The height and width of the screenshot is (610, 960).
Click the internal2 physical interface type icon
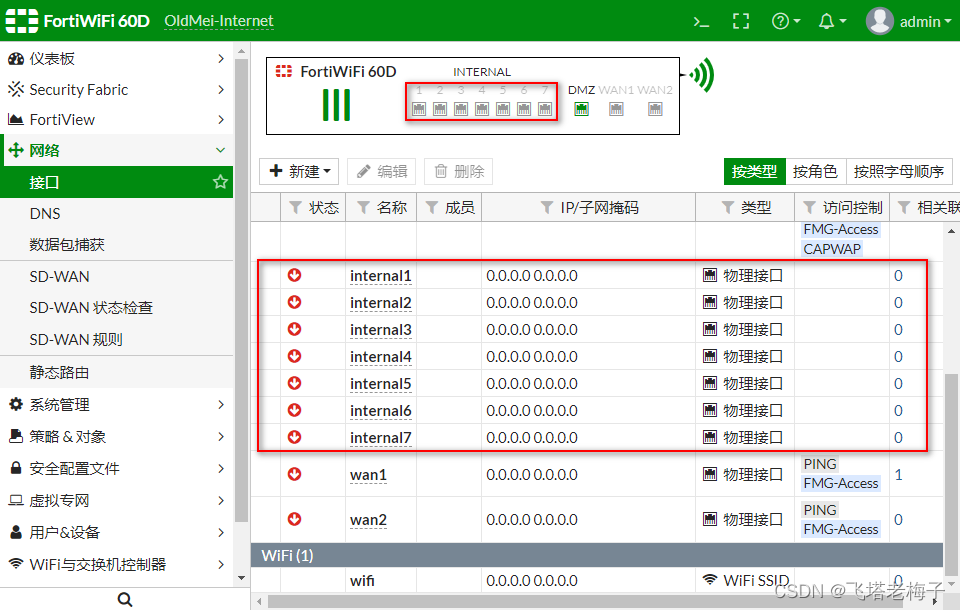click(710, 303)
